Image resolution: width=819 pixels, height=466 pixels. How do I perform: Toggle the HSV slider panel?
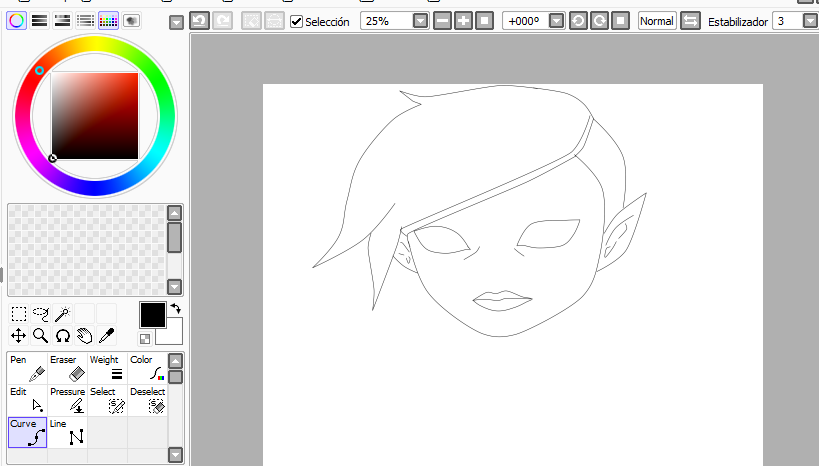click(63, 21)
